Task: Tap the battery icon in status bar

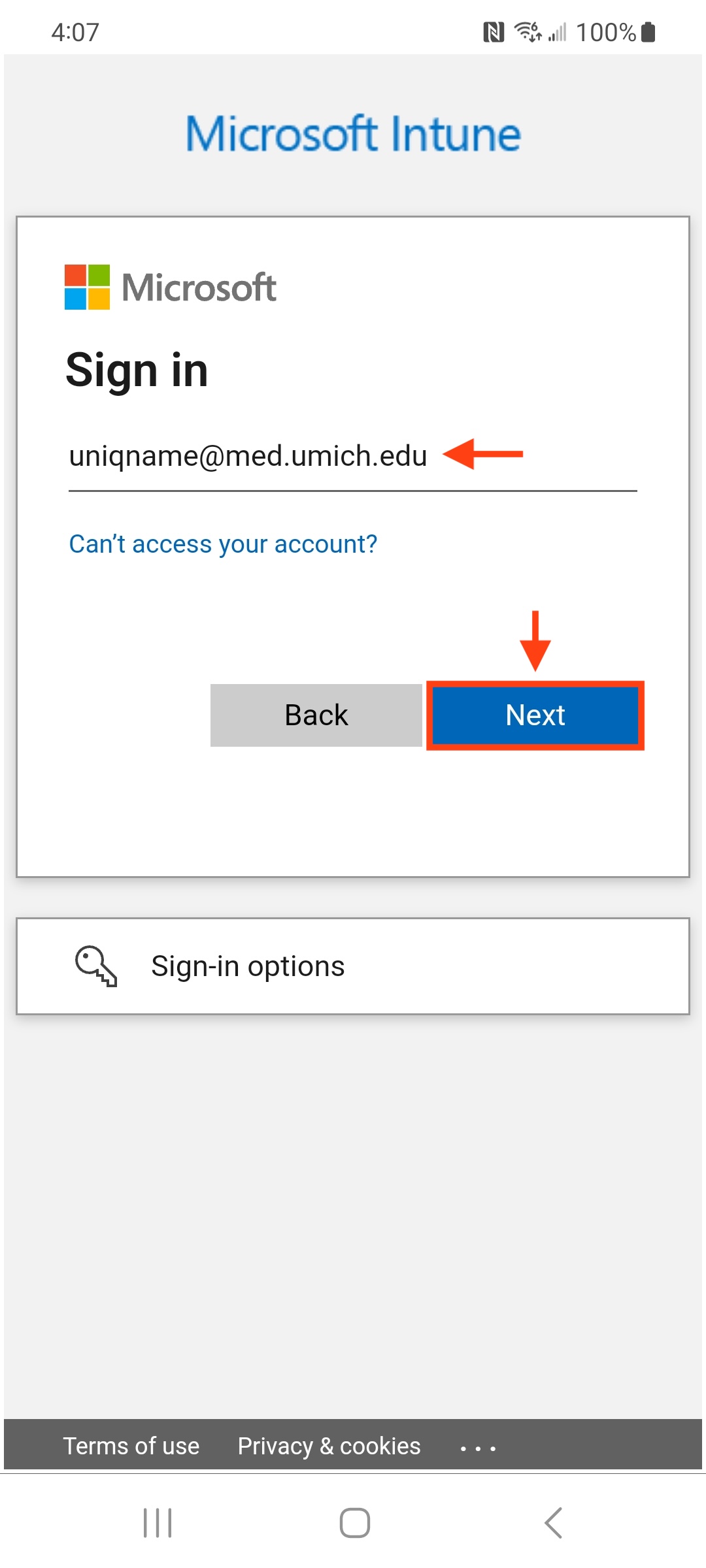Action: (x=648, y=32)
